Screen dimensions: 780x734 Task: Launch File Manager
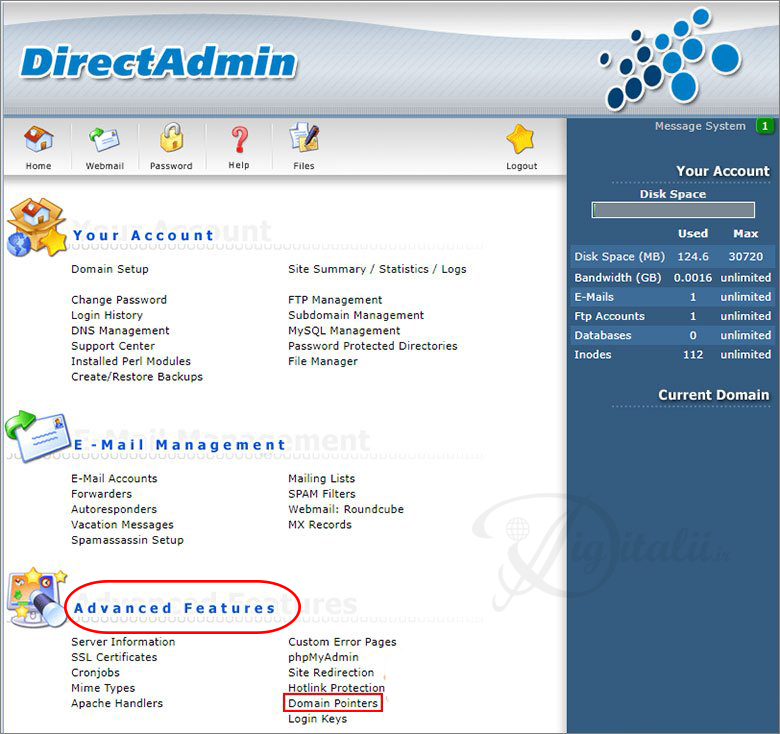(x=323, y=362)
